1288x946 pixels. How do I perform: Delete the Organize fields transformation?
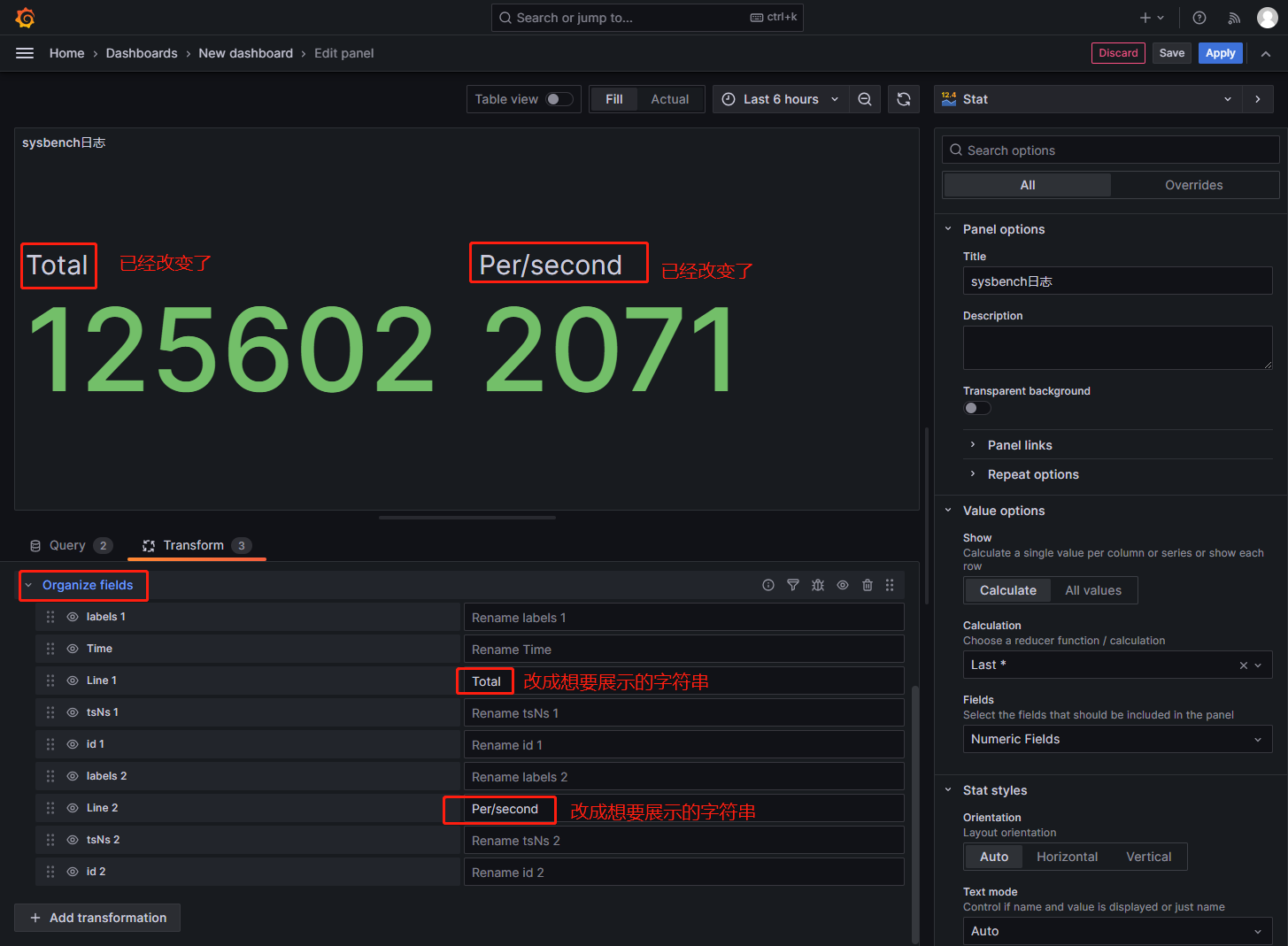click(868, 585)
